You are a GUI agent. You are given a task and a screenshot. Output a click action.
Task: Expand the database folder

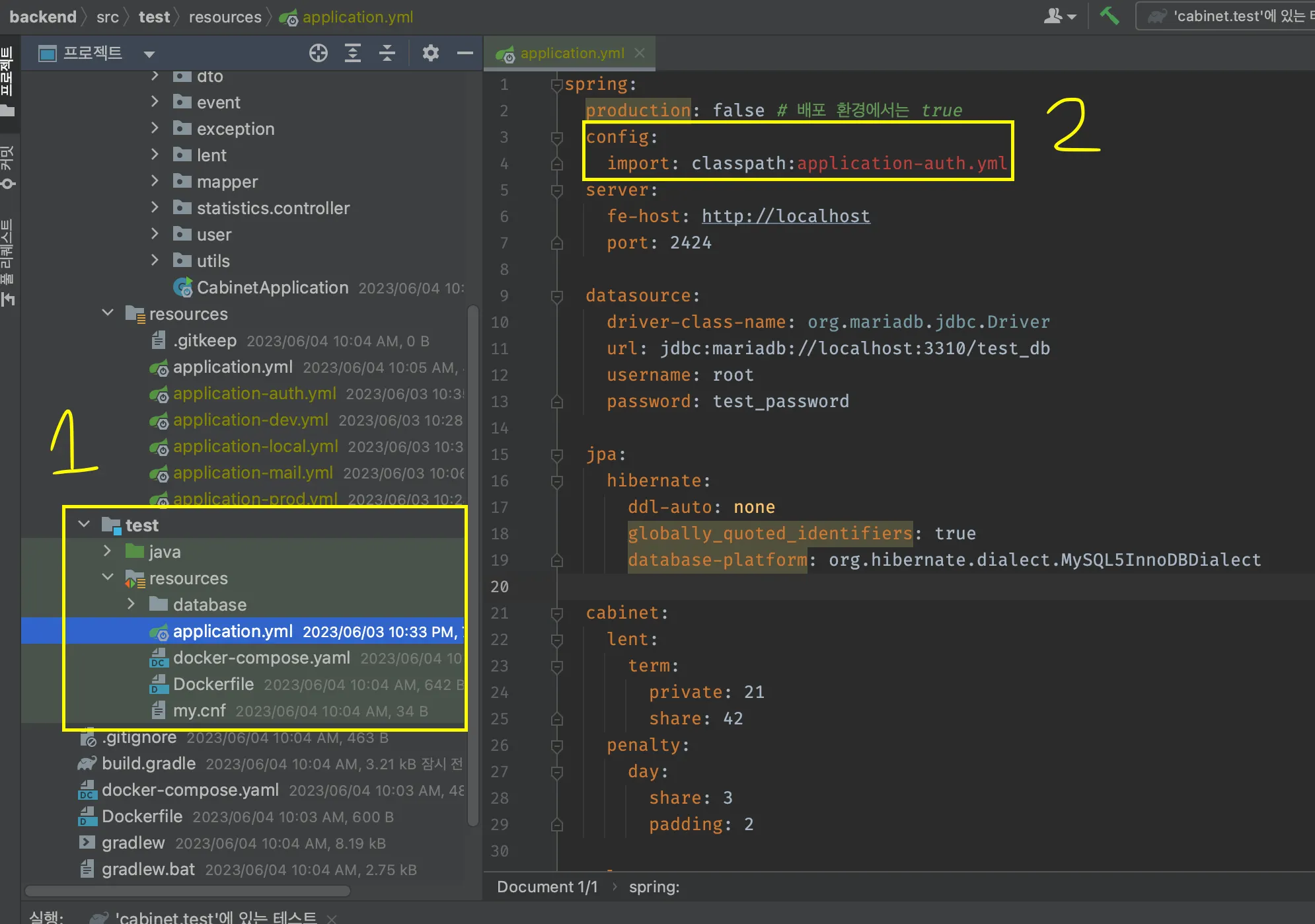pyautogui.click(x=131, y=604)
